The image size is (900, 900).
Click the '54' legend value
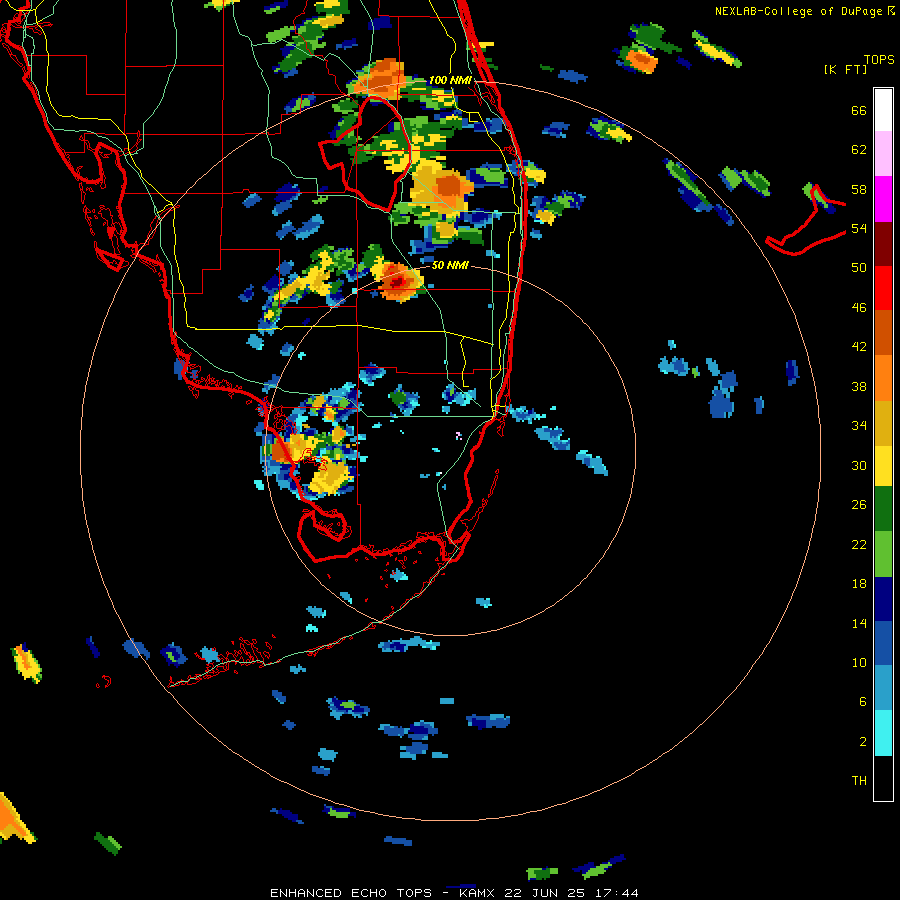[859, 228]
